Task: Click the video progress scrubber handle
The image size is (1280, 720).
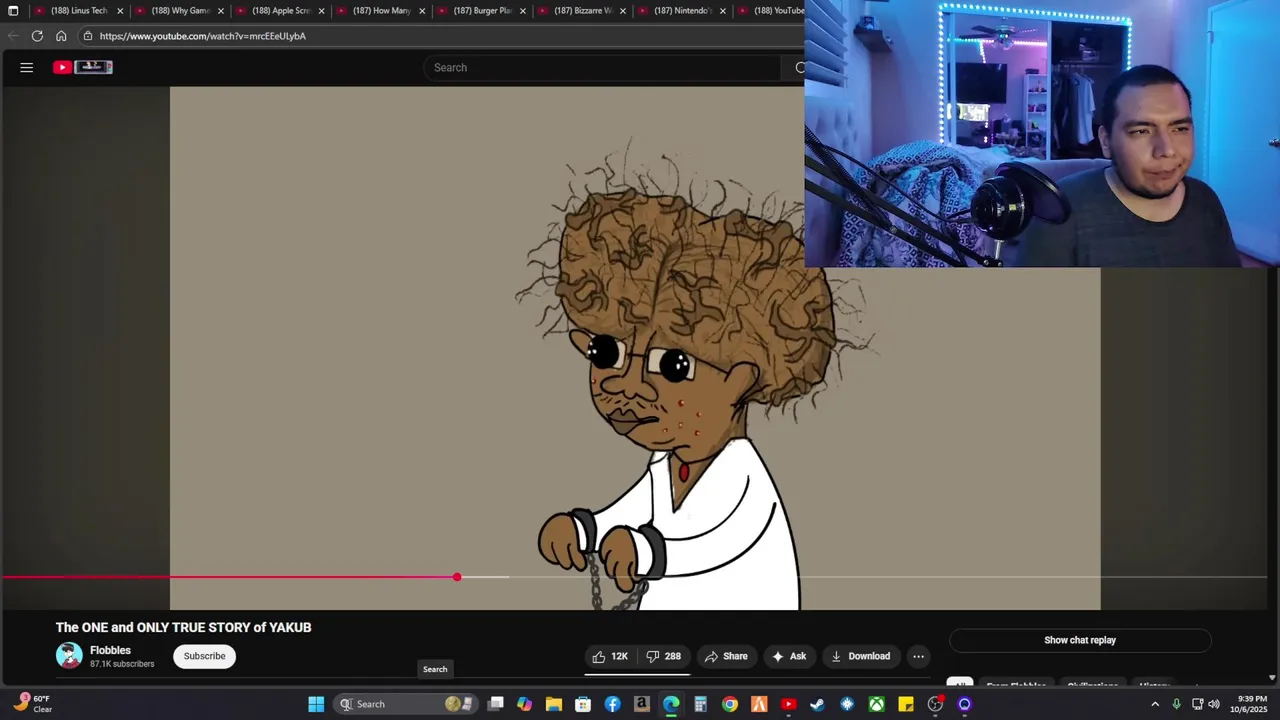Action: [457, 577]
